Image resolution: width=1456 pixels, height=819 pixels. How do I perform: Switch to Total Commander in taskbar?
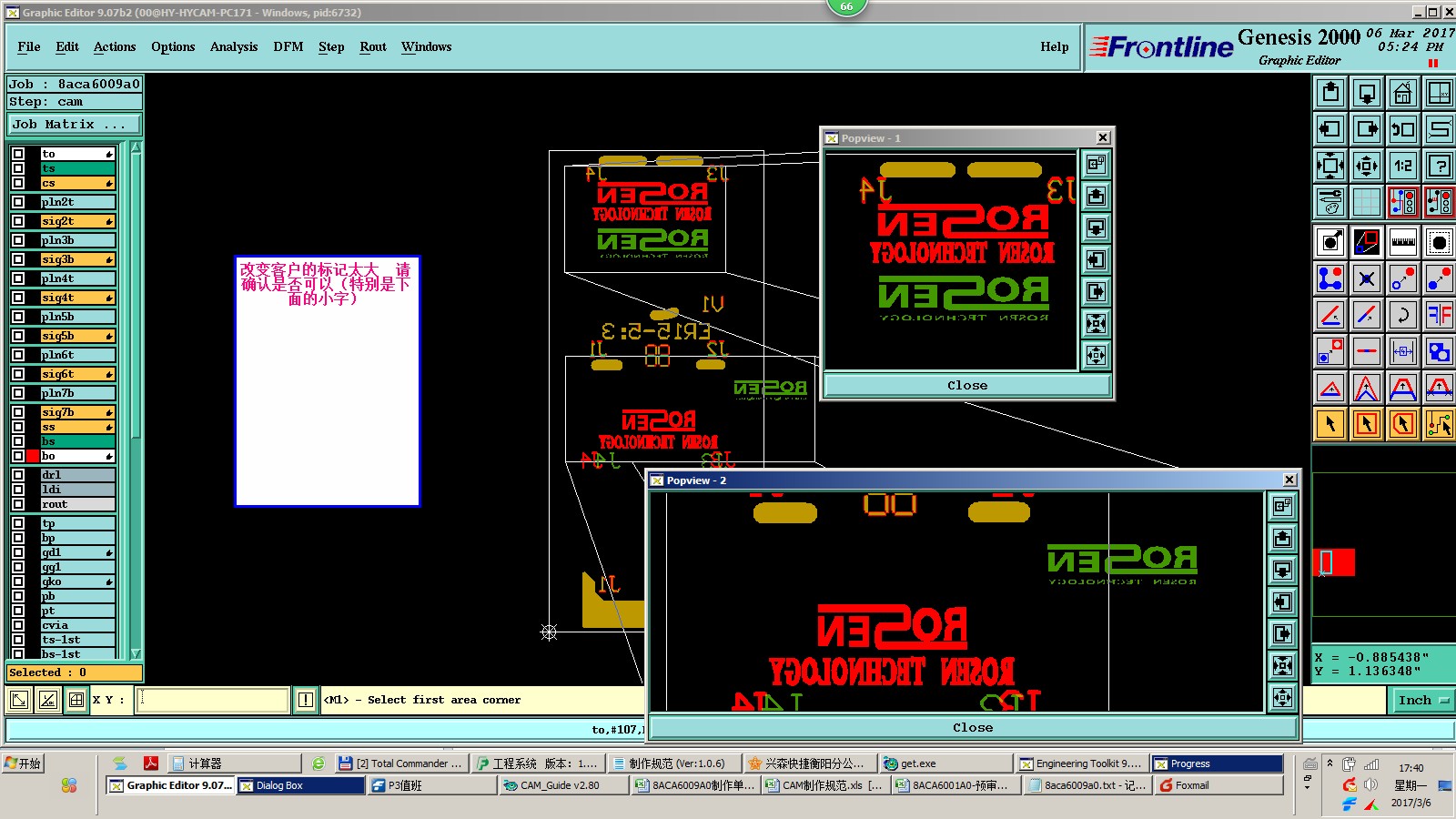coord(400,763)
